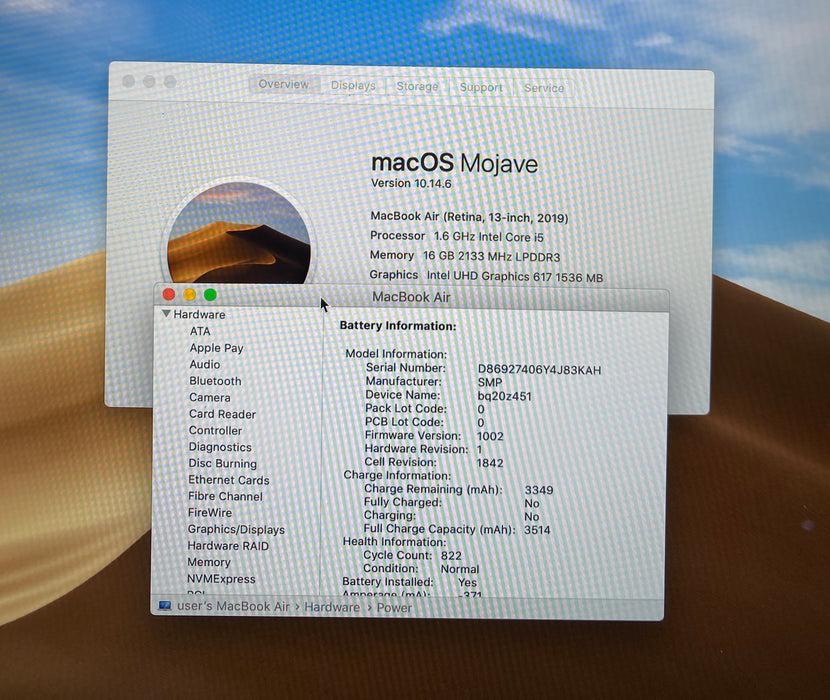Click the MacBook Air model line

(x=469, y=217)
